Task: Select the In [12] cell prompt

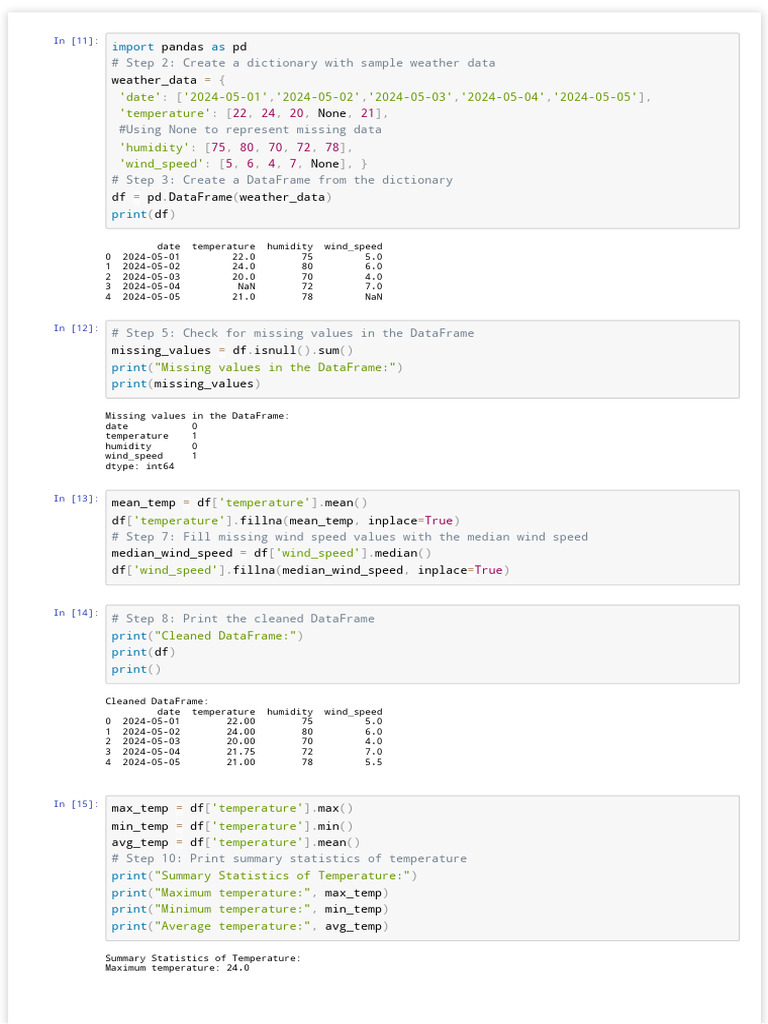Action: 76,328
